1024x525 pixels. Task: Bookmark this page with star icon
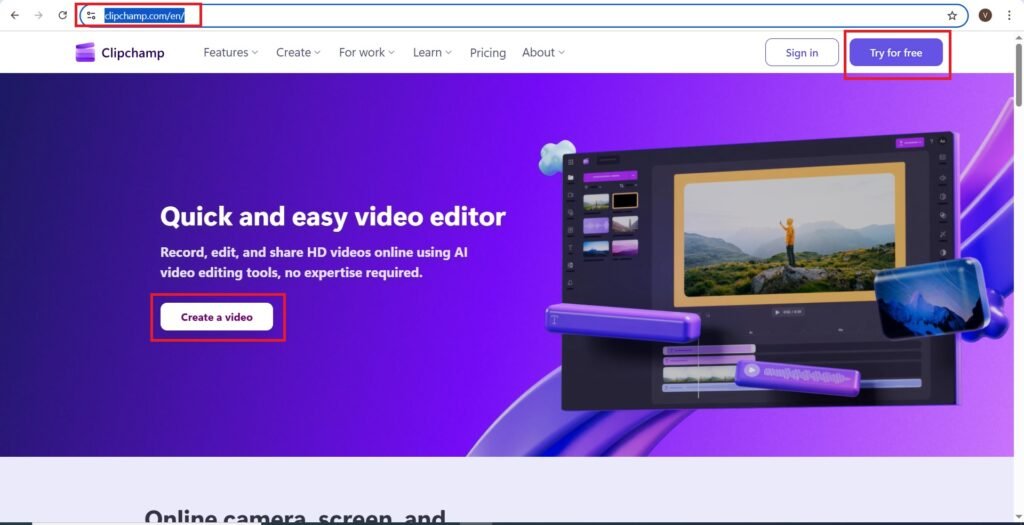pos(952,15)
